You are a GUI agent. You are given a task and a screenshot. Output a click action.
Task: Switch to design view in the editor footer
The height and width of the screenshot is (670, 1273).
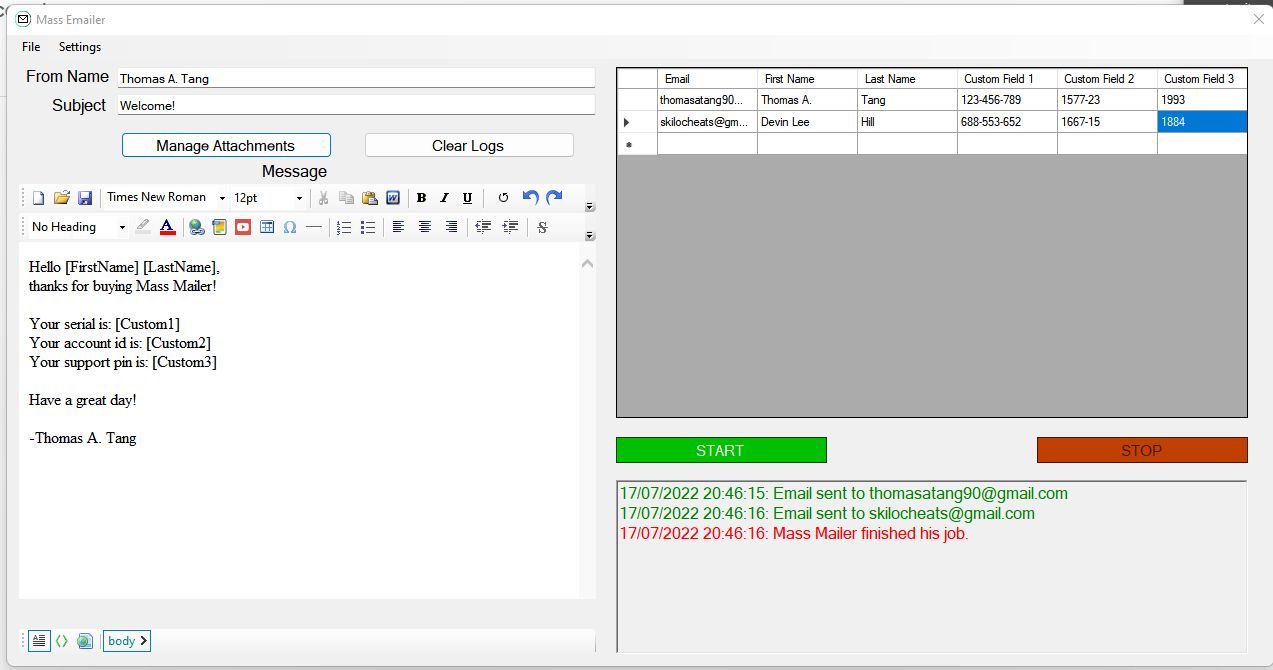pyautogui.click(x=39, y=641)
